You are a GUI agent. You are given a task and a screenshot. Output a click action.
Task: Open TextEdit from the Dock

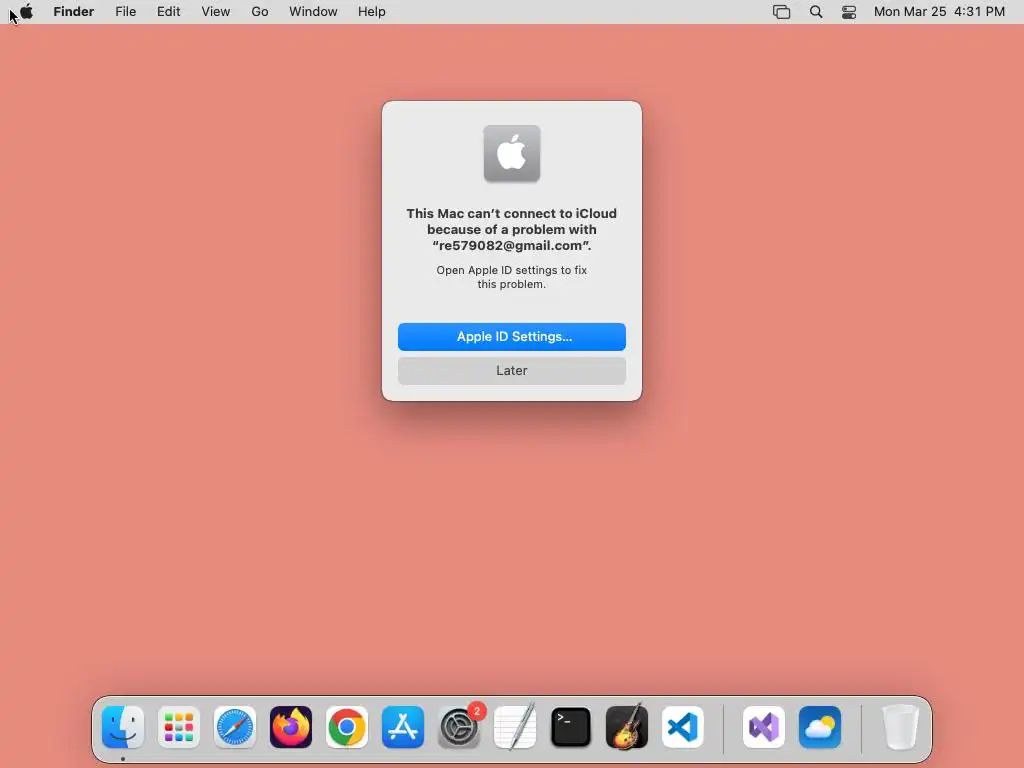pos(515,727)
